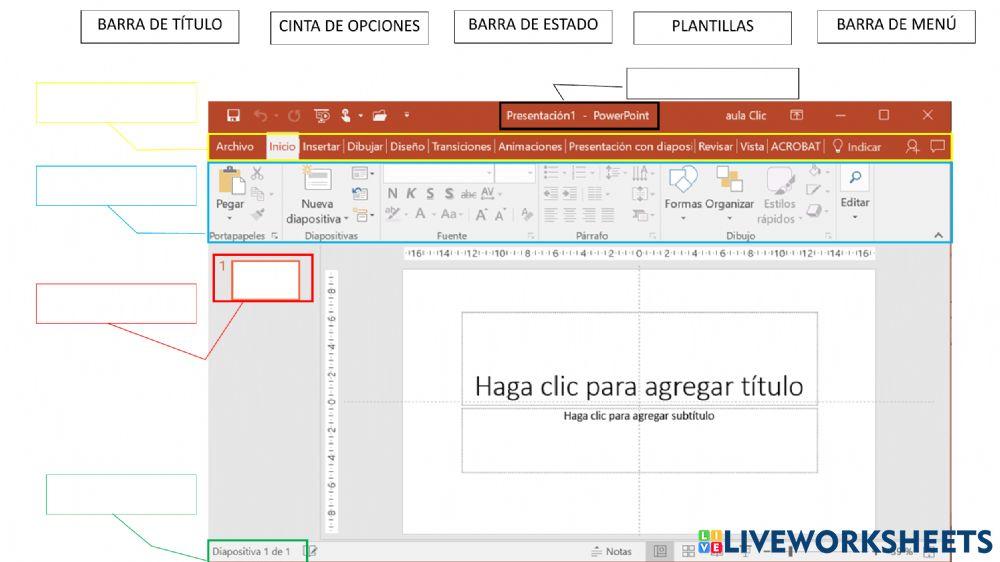The height and width of the screenshot is (562, 1000).
Task: Toggle align left paragraph
Action: 550,215
